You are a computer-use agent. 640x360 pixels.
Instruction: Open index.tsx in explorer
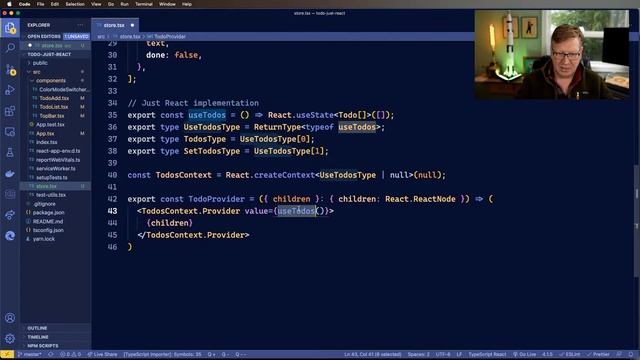coord(47,142)
